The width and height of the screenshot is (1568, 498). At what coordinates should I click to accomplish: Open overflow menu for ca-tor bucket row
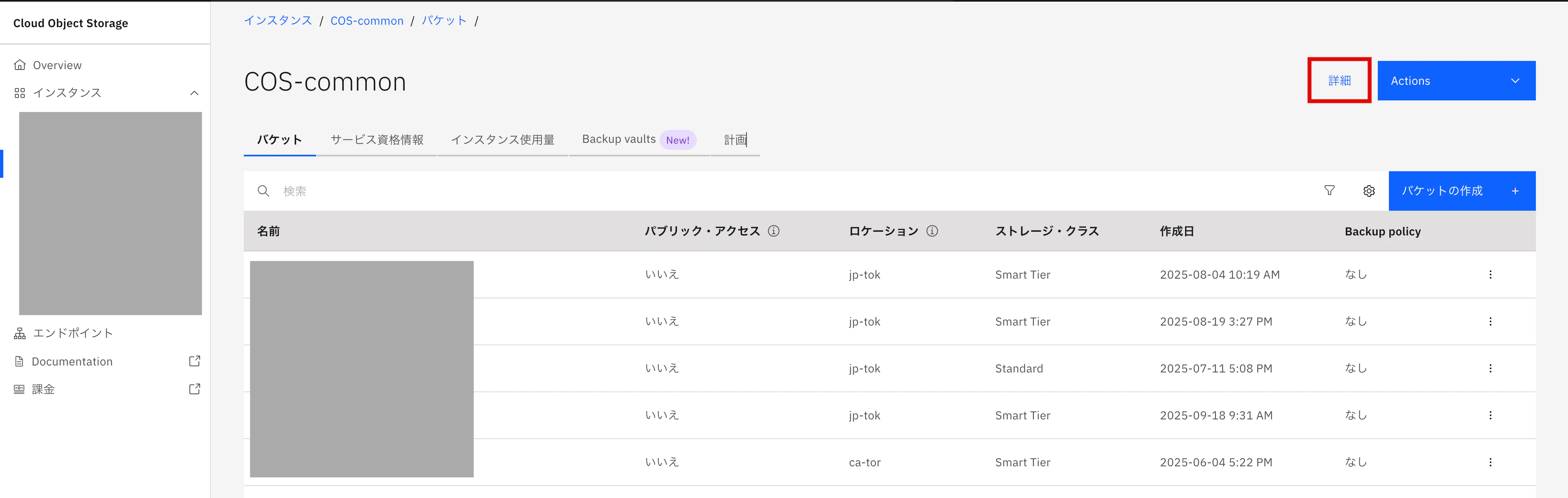(x=1491, y=462)
